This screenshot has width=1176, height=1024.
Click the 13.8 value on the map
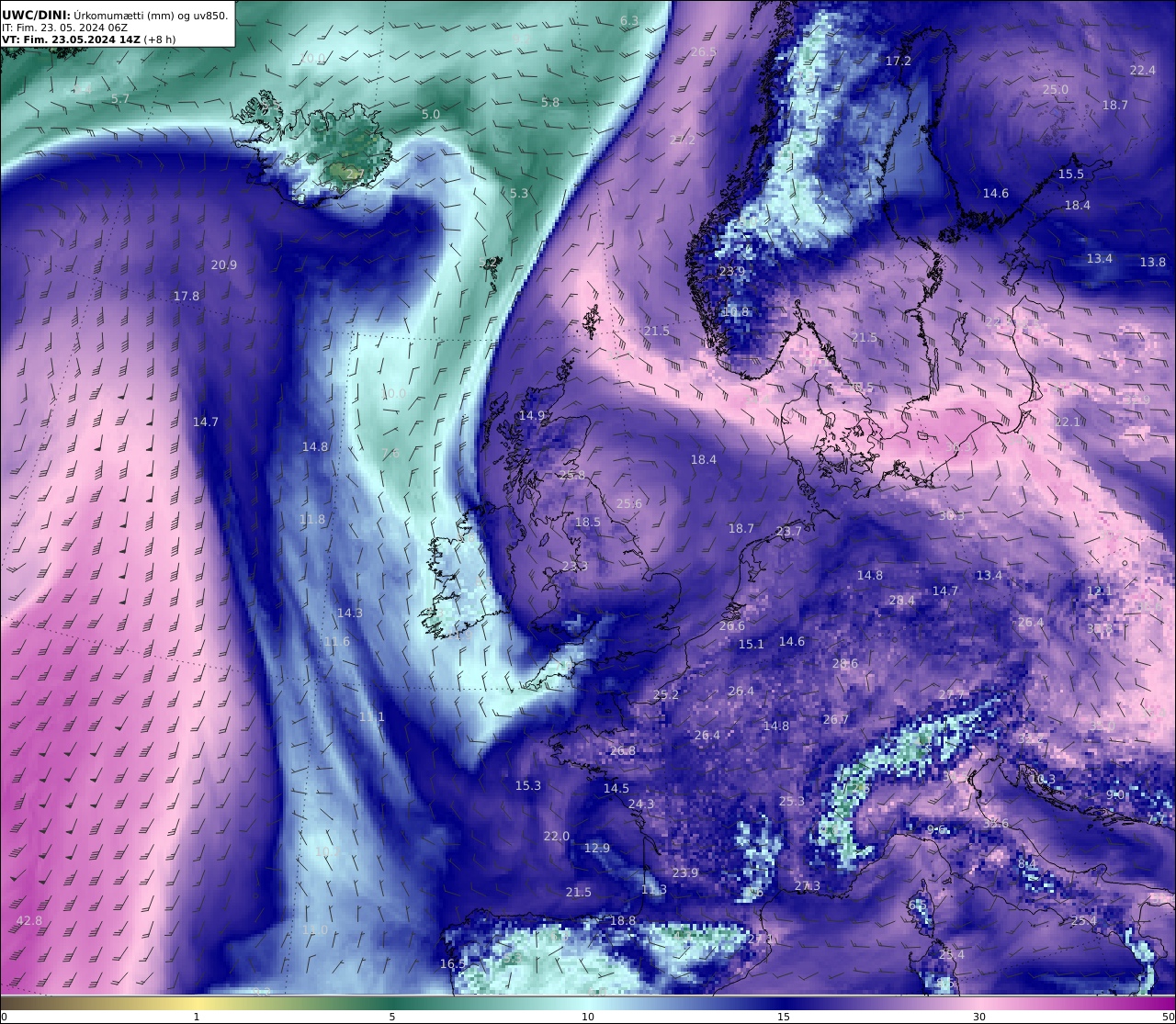point(1153,262)
